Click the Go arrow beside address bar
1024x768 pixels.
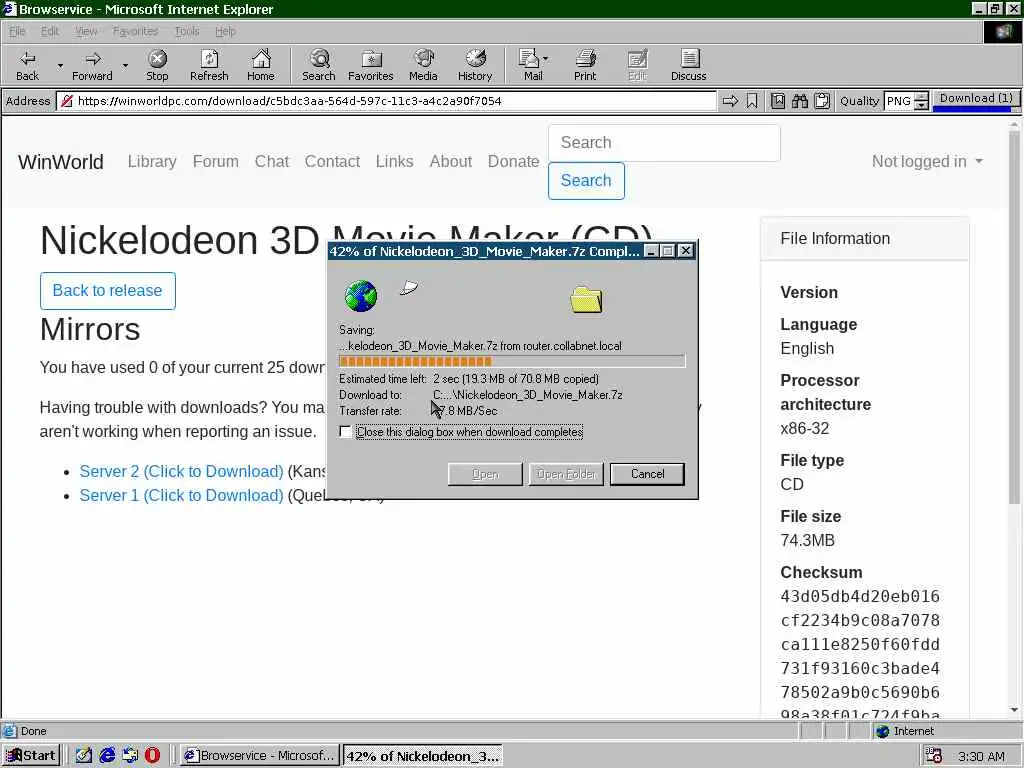tap(731, 101)
